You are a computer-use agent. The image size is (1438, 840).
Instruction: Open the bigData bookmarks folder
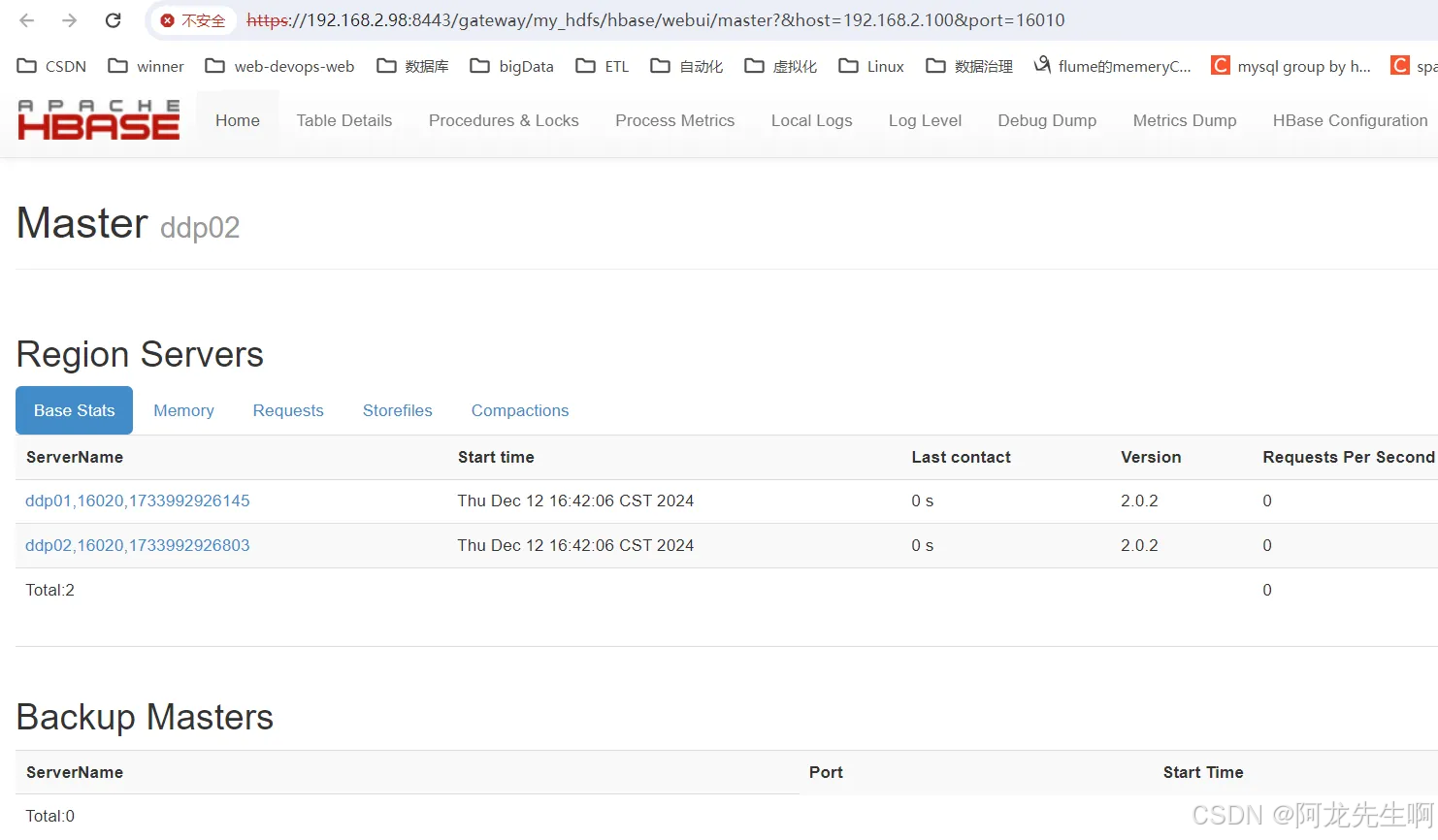[x=512, y=66]
